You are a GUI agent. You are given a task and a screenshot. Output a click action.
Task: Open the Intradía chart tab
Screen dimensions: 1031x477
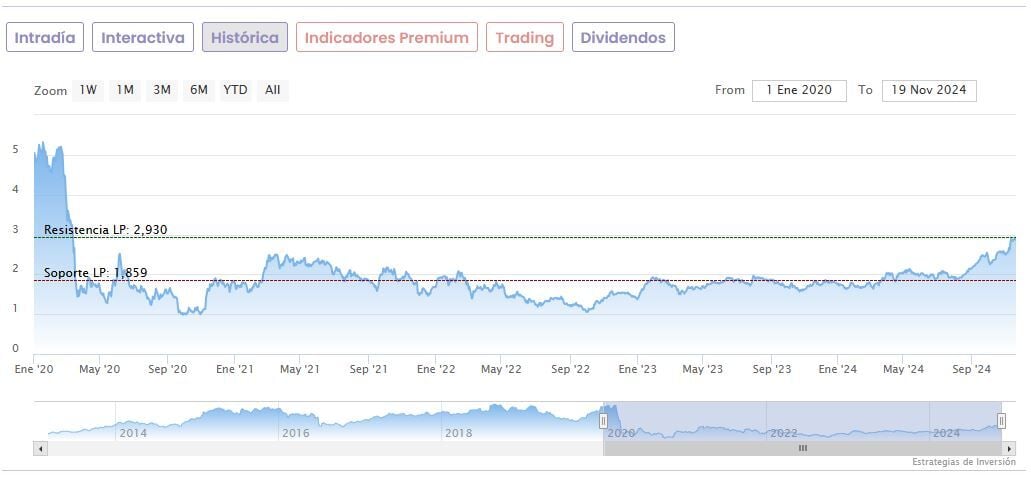coord(45,38)
